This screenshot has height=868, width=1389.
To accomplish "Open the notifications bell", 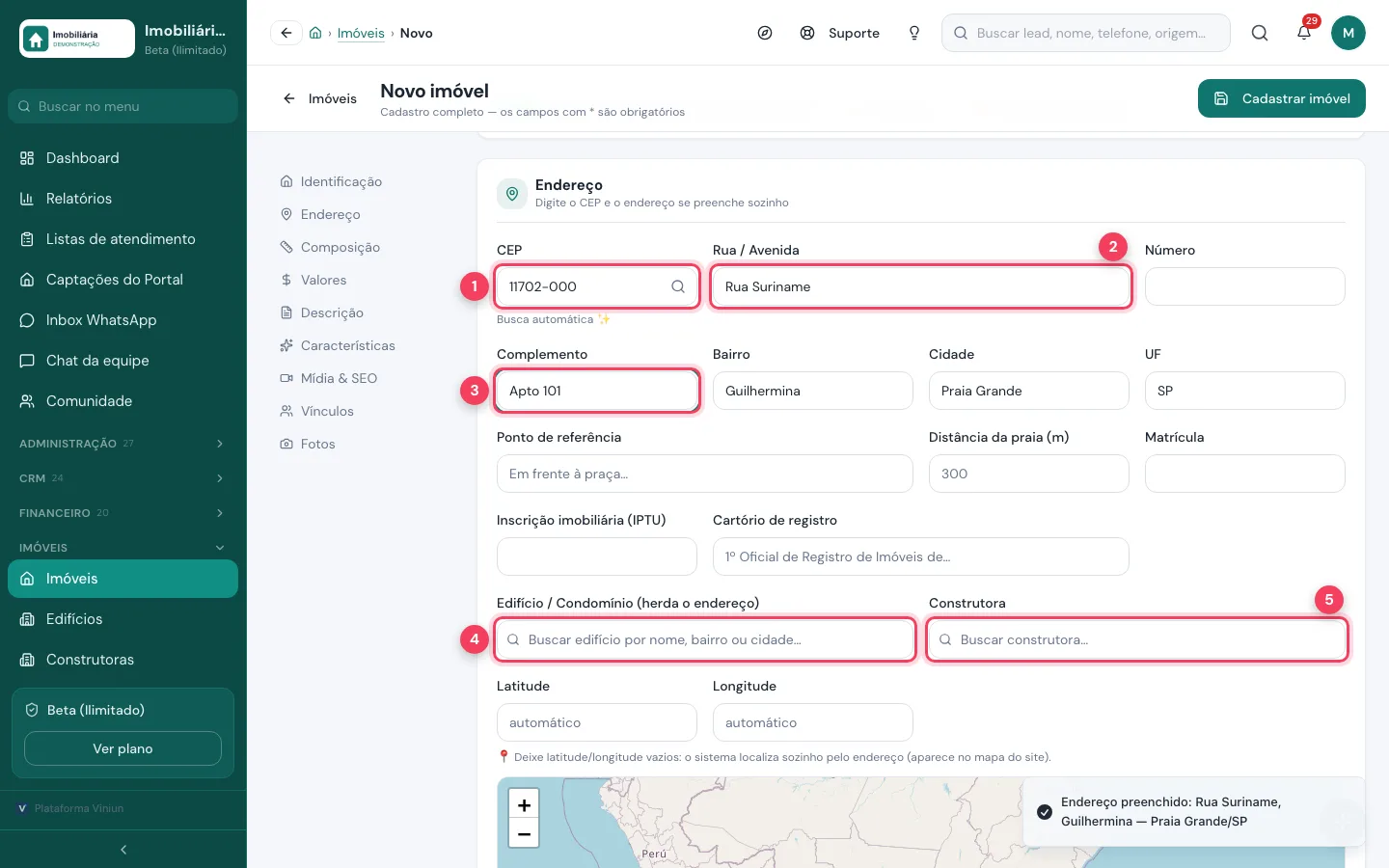I will click(x=1304, y=33).
